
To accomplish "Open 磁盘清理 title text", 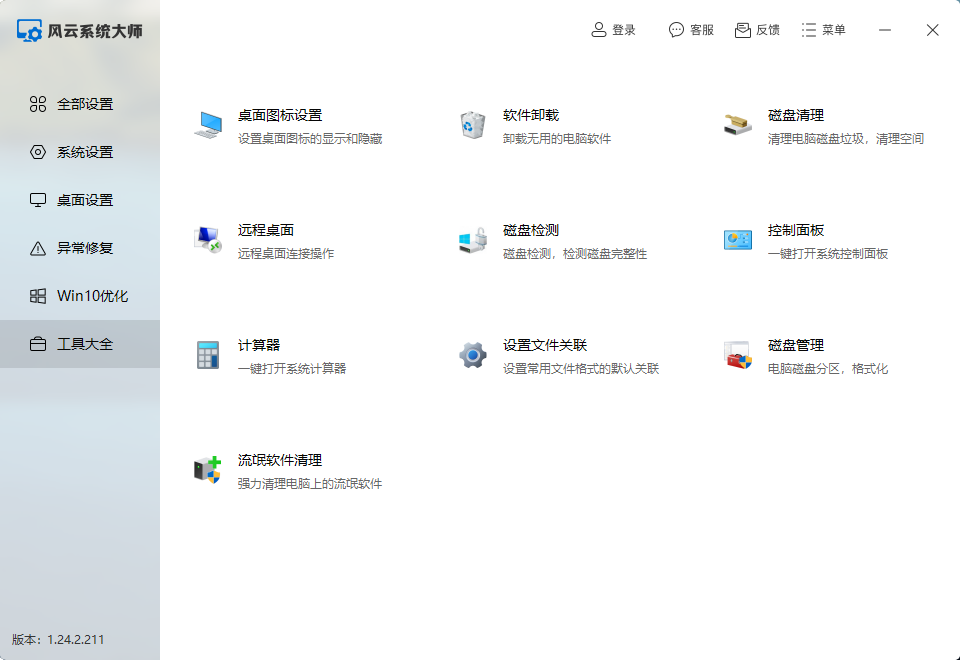I will pos(796,115).
